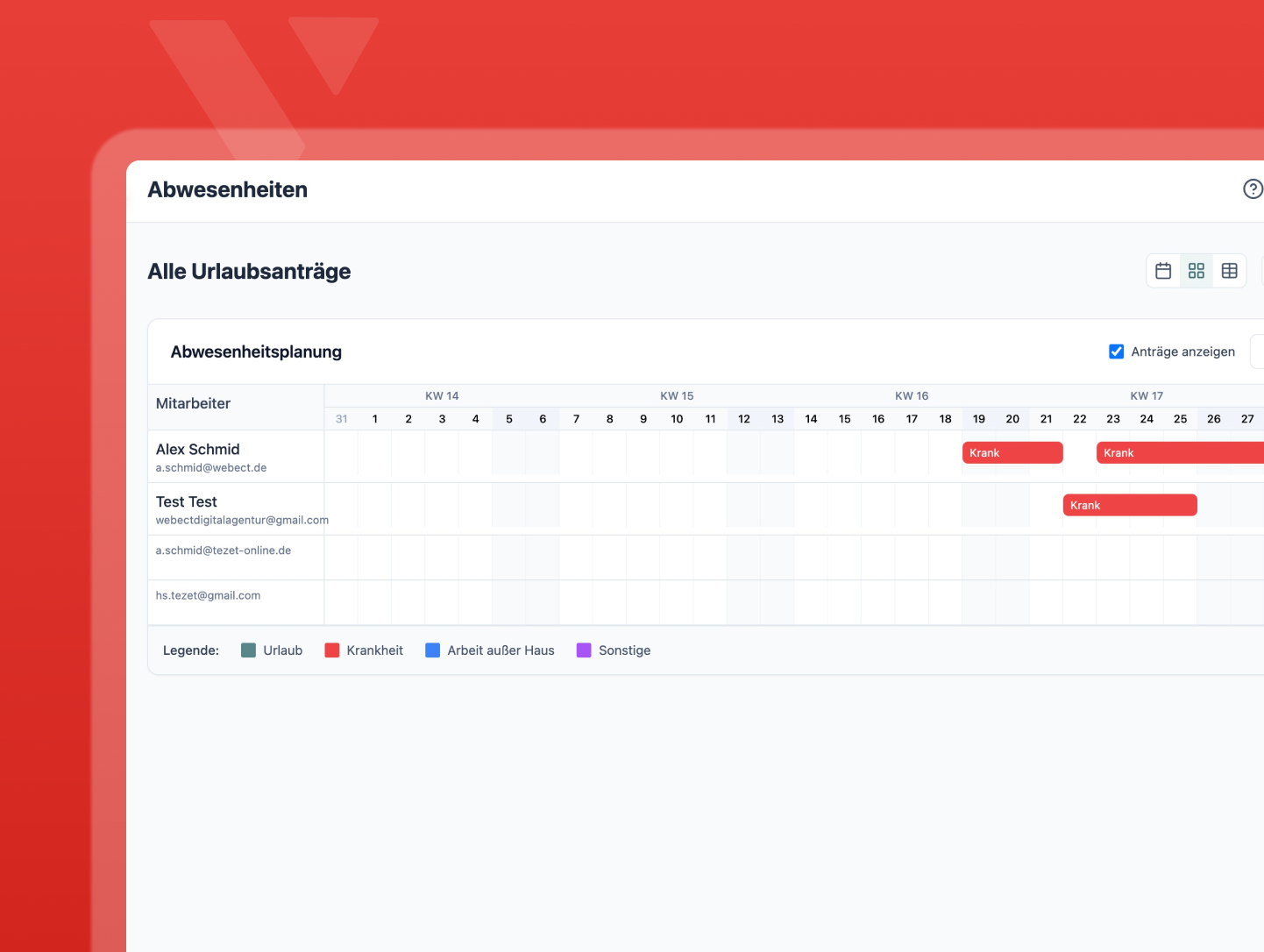Uncheck the Anträge anzeigen checkbox

[x=1116, y=351]
